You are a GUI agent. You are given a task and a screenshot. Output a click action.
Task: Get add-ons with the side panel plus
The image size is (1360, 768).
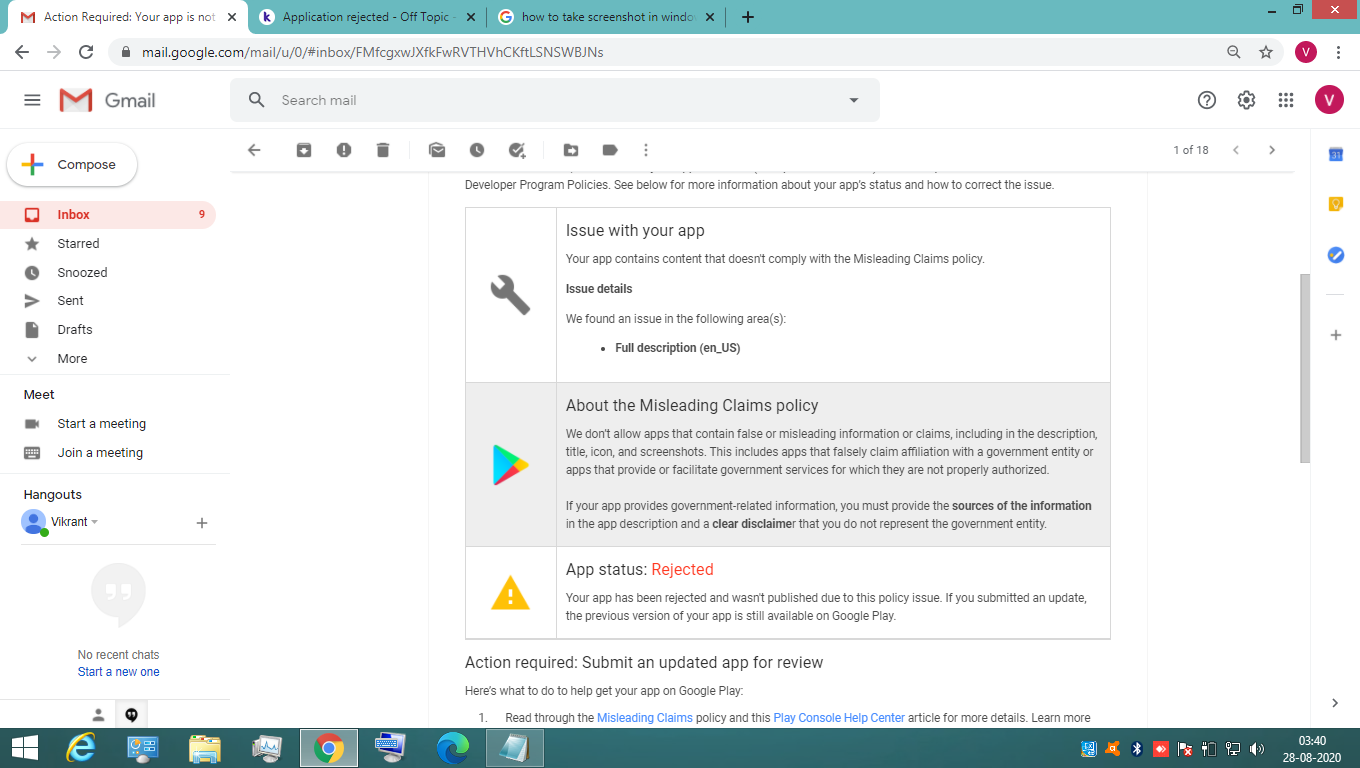[1335, 335]
